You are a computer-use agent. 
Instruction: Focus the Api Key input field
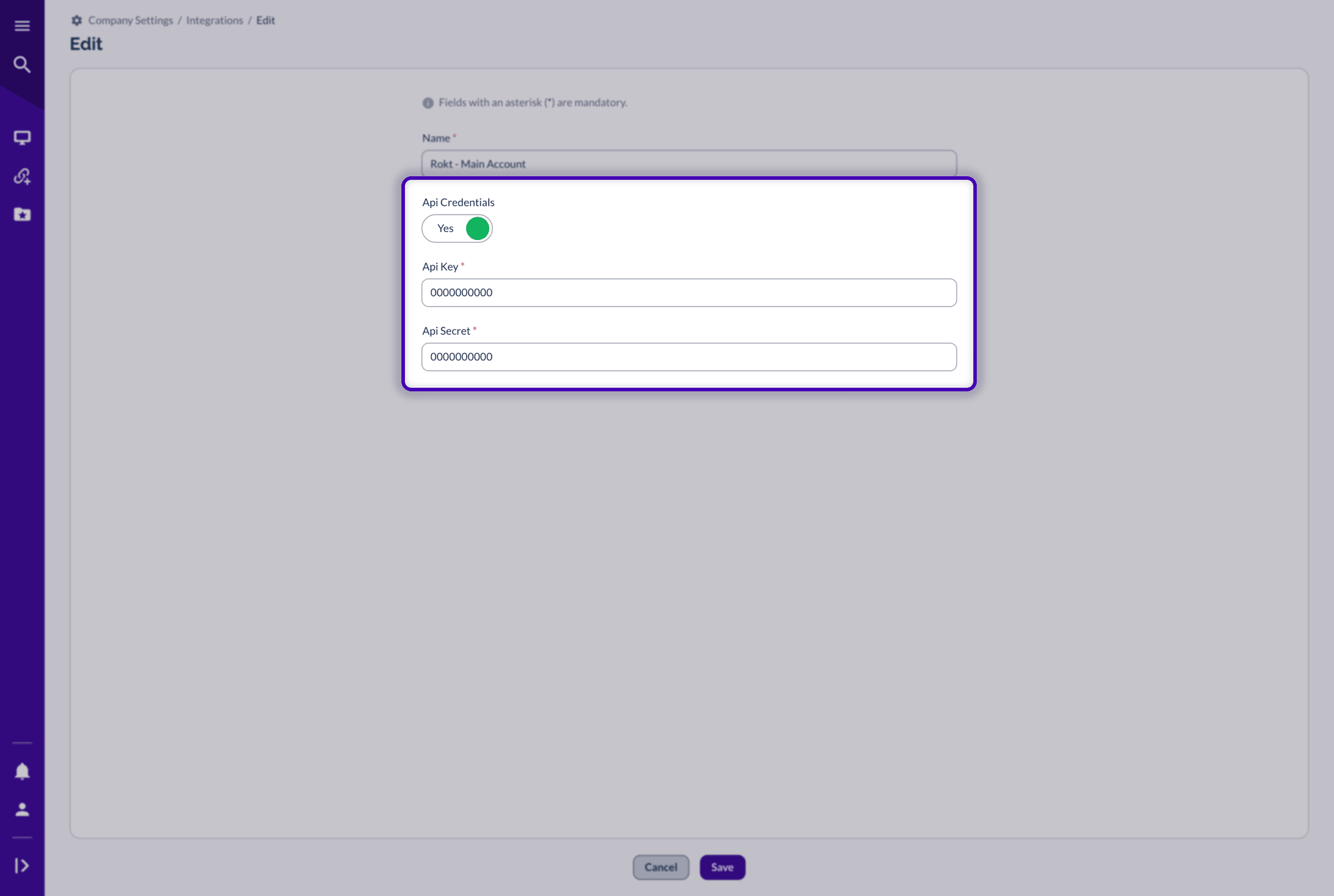[689, 293]
